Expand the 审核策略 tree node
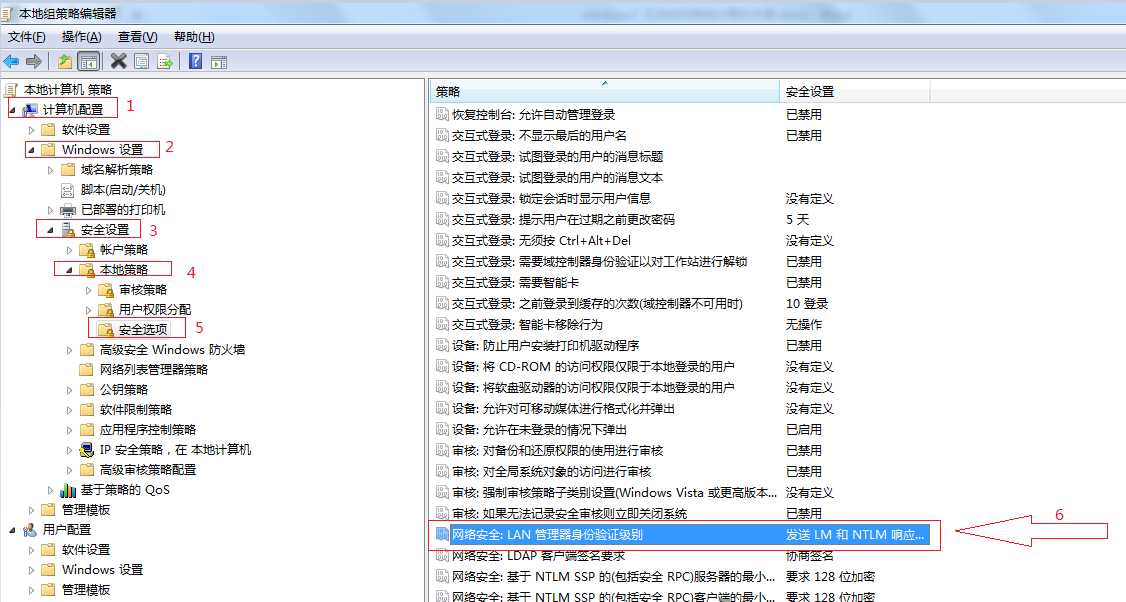 point(88,290)
